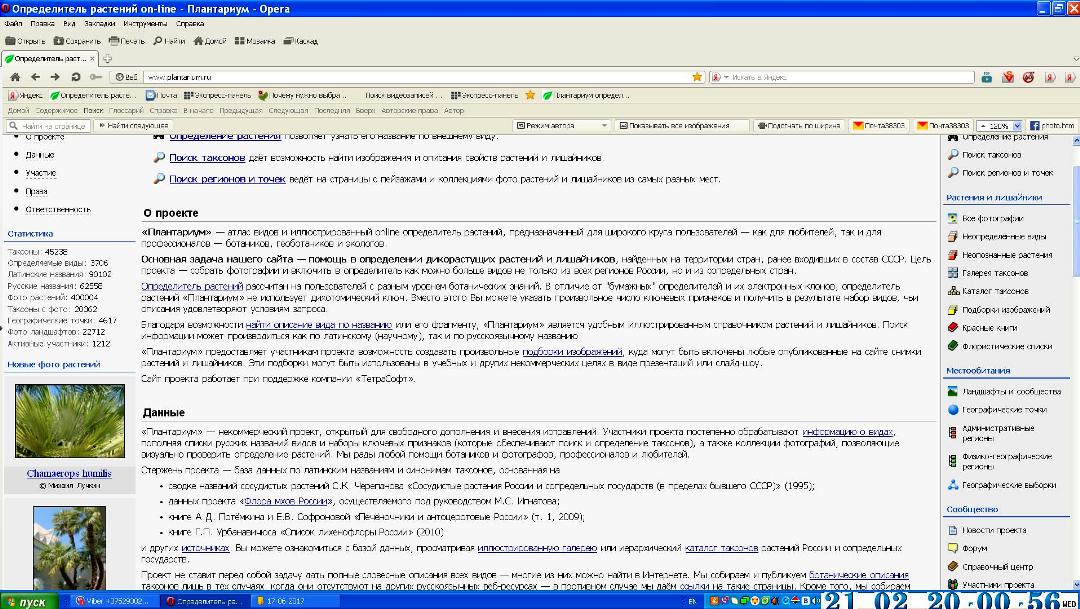Viewport: 1080px width, 609px height.
Task: Expand the address bar history dropdown
Action: coord(685,77)
